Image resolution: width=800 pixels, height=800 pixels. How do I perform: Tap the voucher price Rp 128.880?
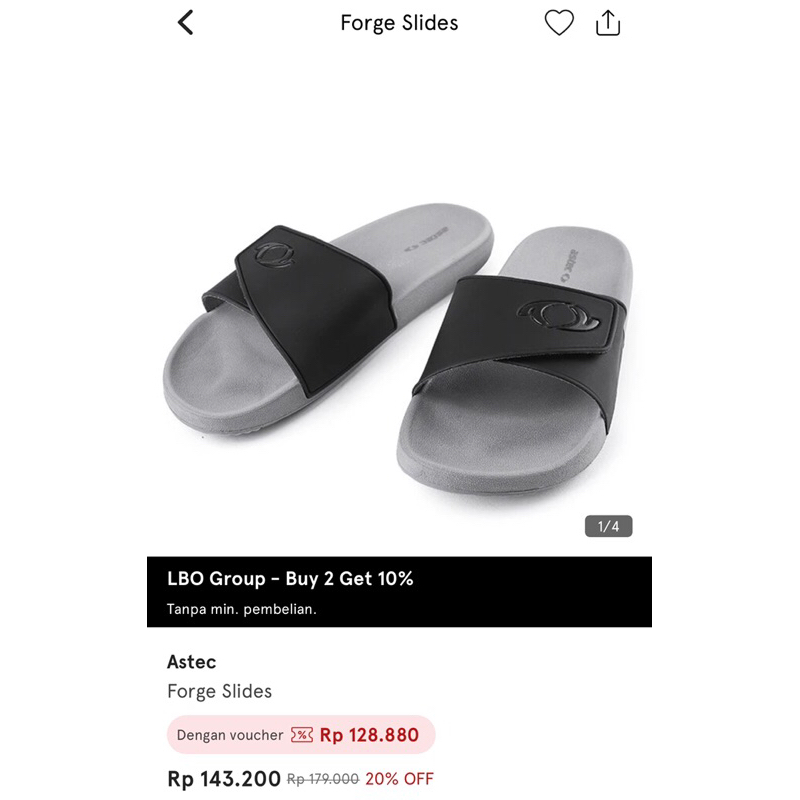pos(369,735)
